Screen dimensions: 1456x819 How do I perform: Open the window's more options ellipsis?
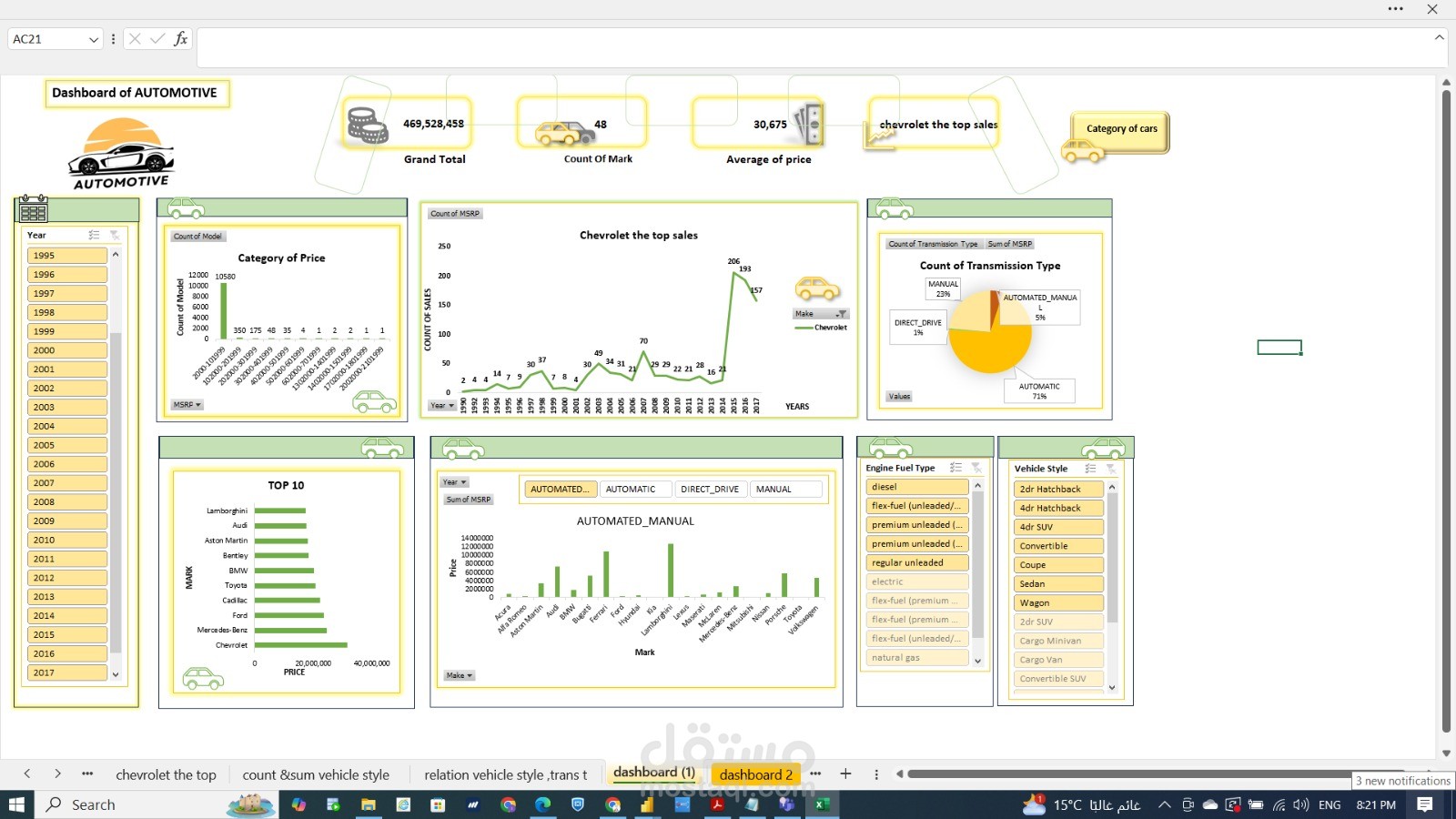(1395, 9)
